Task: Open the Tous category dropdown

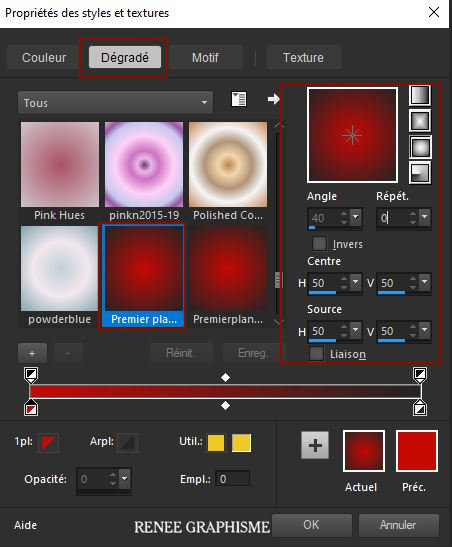Action: [115, 103]
